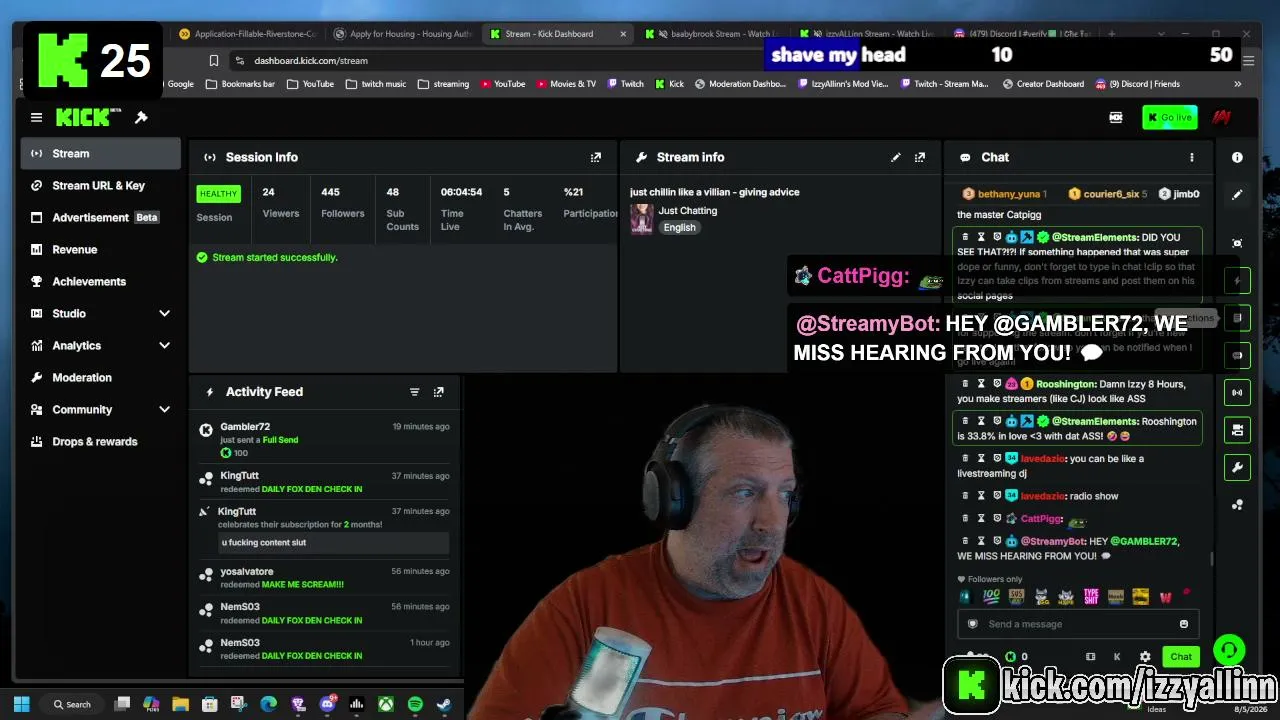
Task: Open the emoji picker in the message box
Action: (1184, 624)
